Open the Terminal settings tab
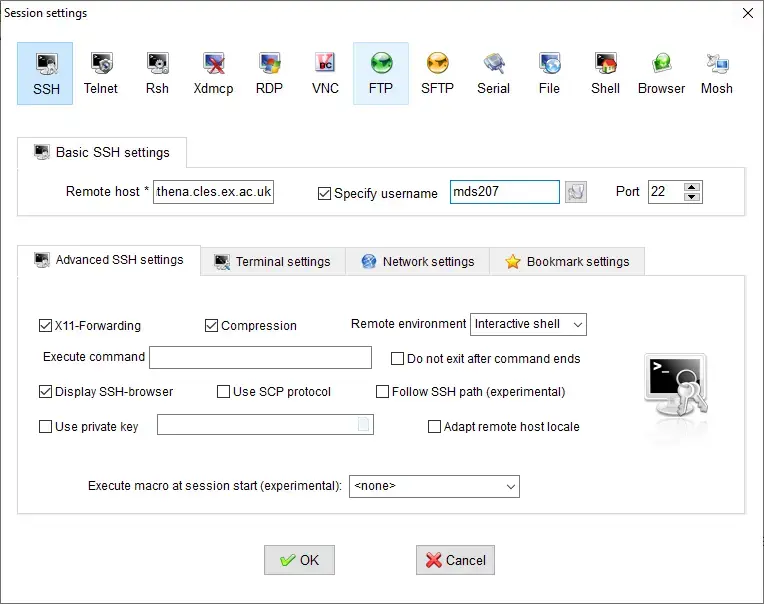 coord(273,262)
